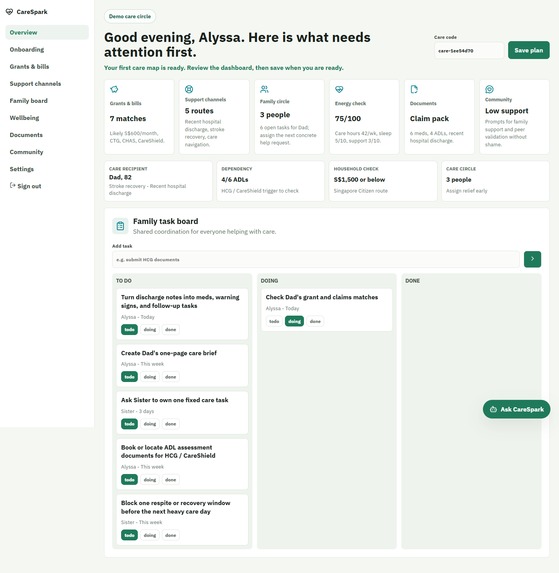
Task: Click the Care circle '3 people' summary card
Action: tap(495, 181)
